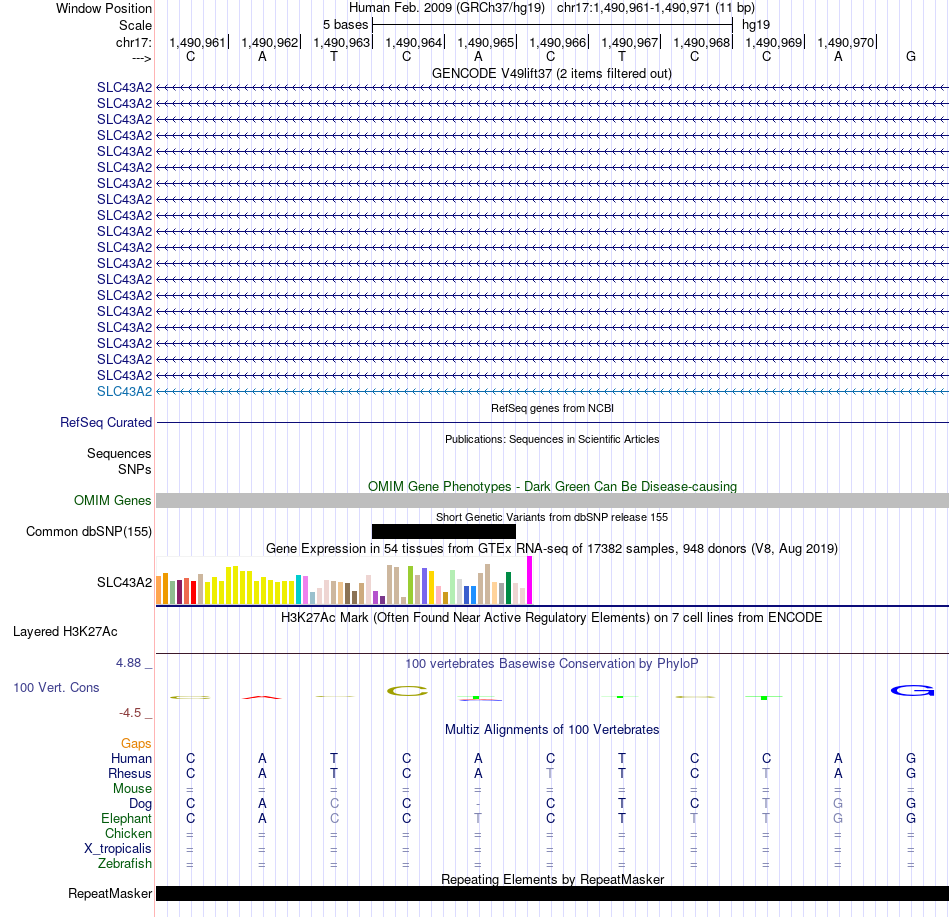Click the -4.5 PhyloP lower scale value

point(130,713)
